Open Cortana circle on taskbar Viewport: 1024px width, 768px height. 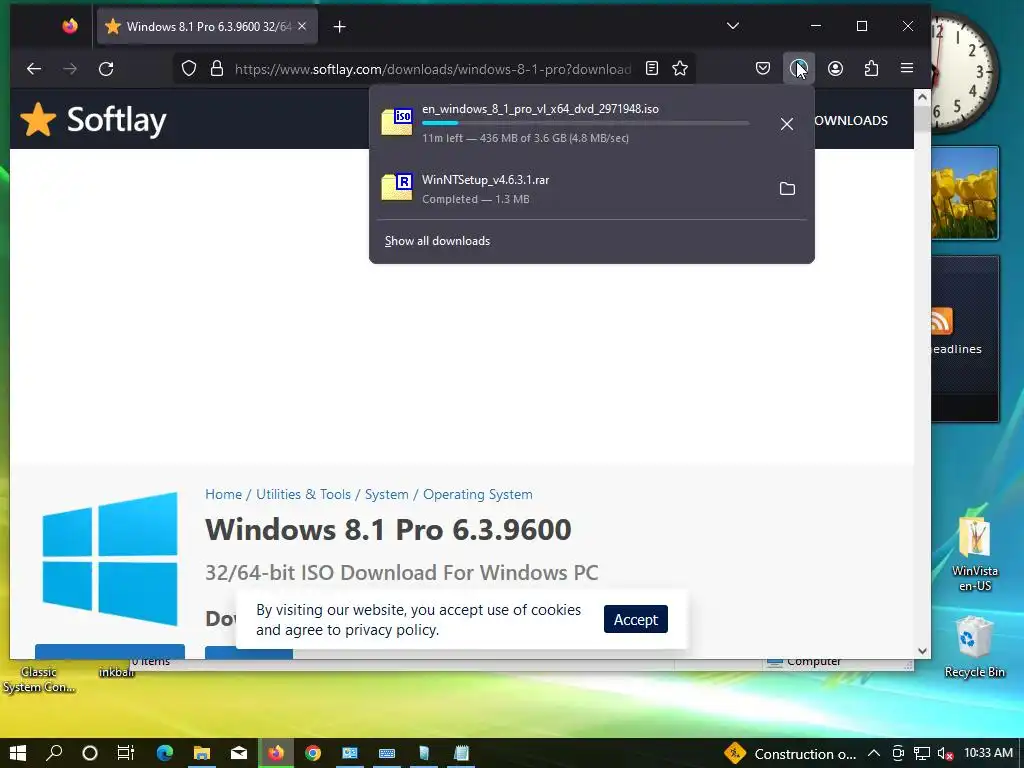tap(90, 753)
